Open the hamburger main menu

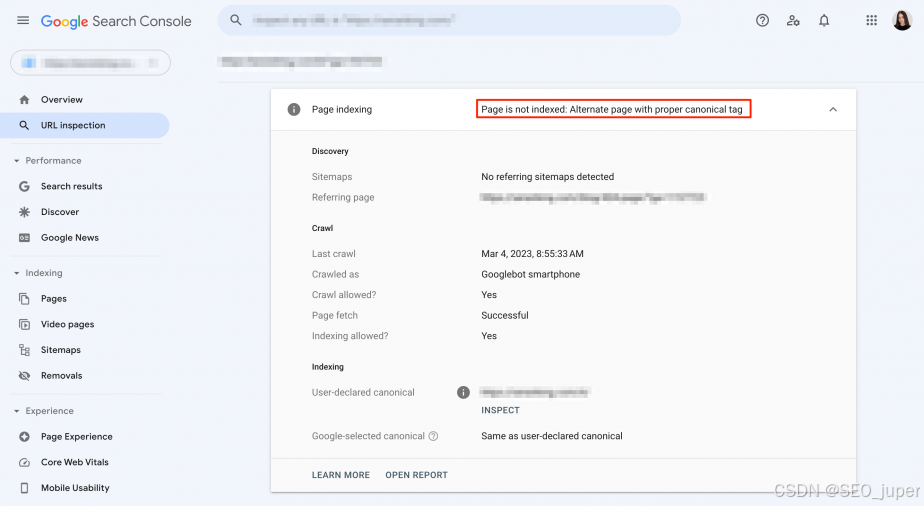(x=23, y=21)
